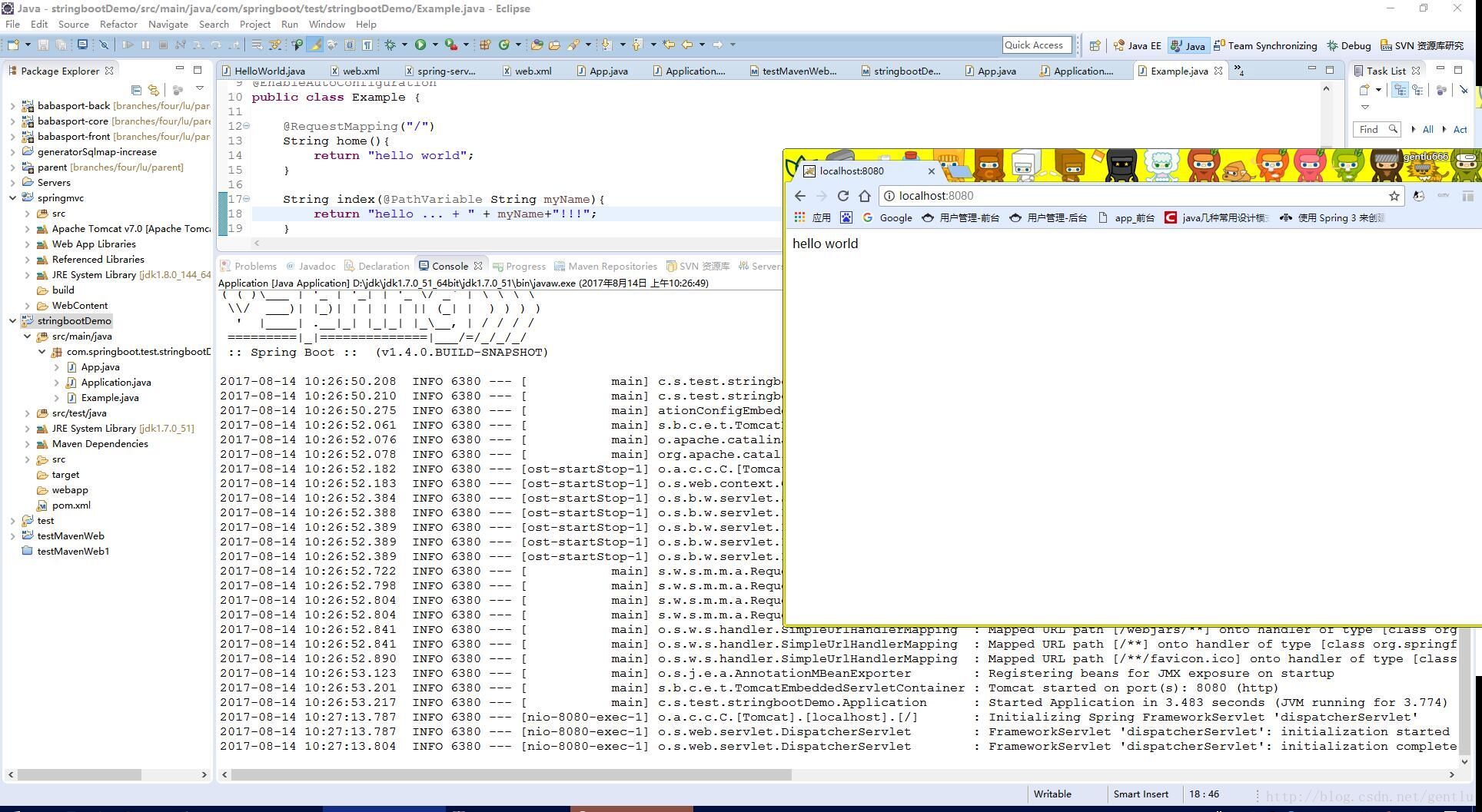
Task: Toggle Mark Occurrences highlighter in toolbar
Action: 315,45
